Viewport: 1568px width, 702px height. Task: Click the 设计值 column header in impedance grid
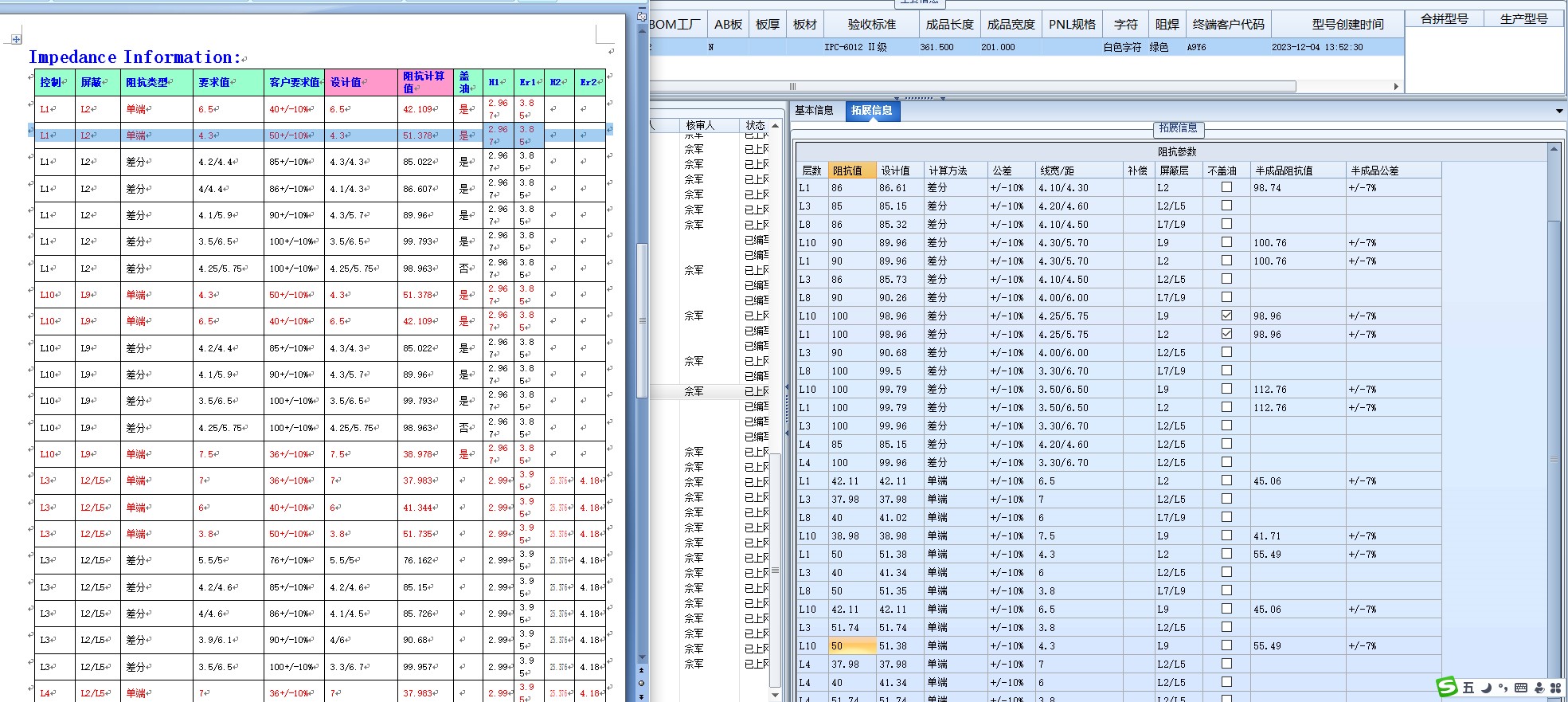(x=899, y=171)
